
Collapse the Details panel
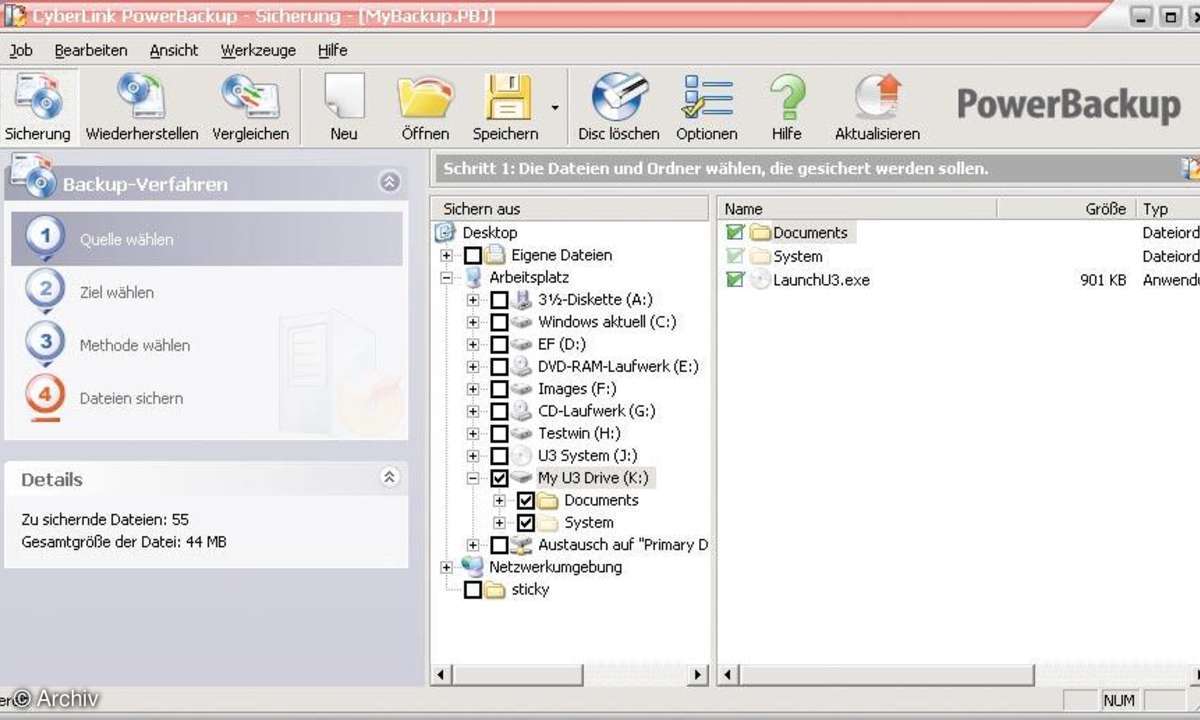[390, 478]
